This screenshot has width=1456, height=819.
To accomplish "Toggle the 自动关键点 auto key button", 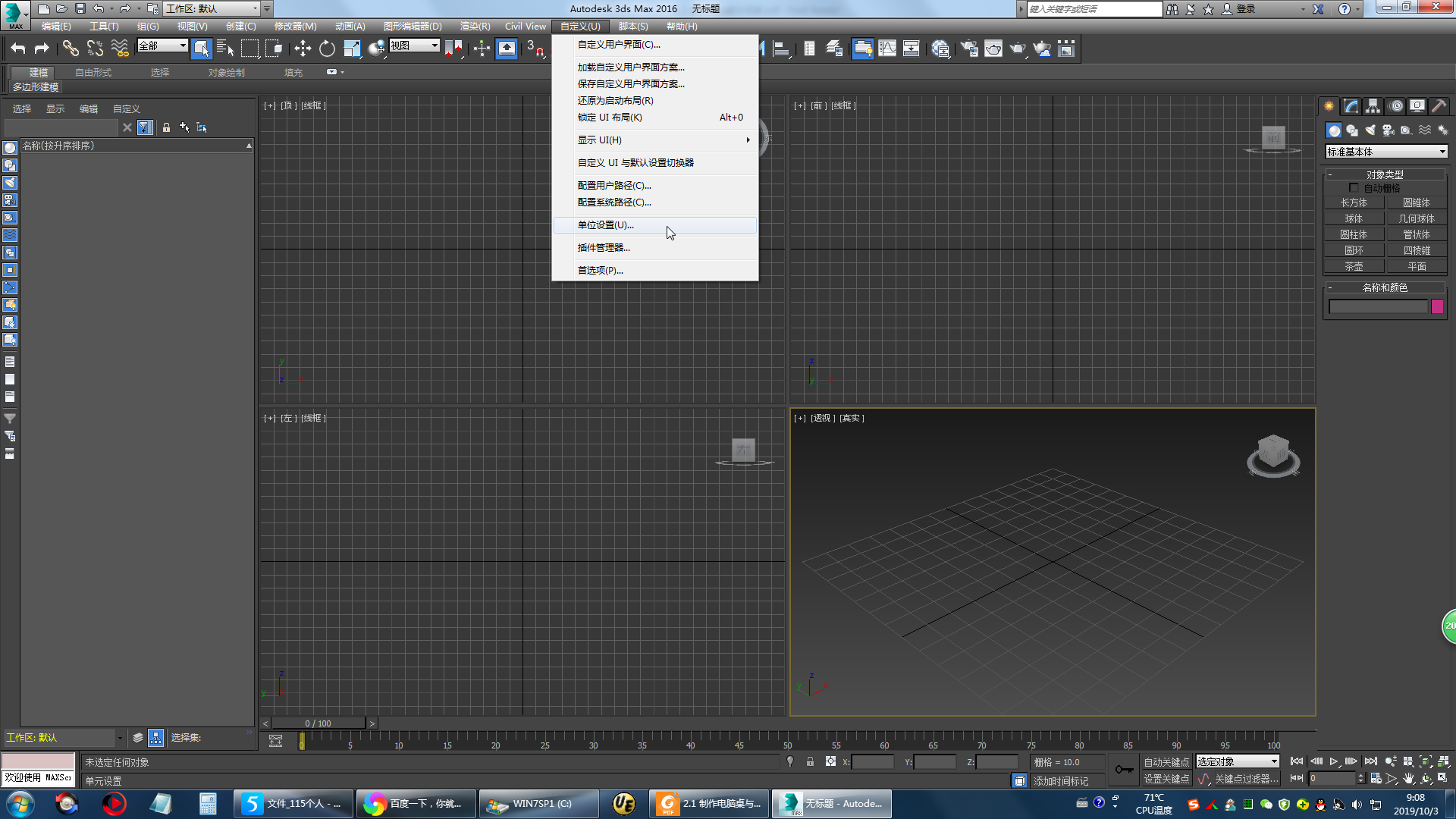I will 1166,762.
